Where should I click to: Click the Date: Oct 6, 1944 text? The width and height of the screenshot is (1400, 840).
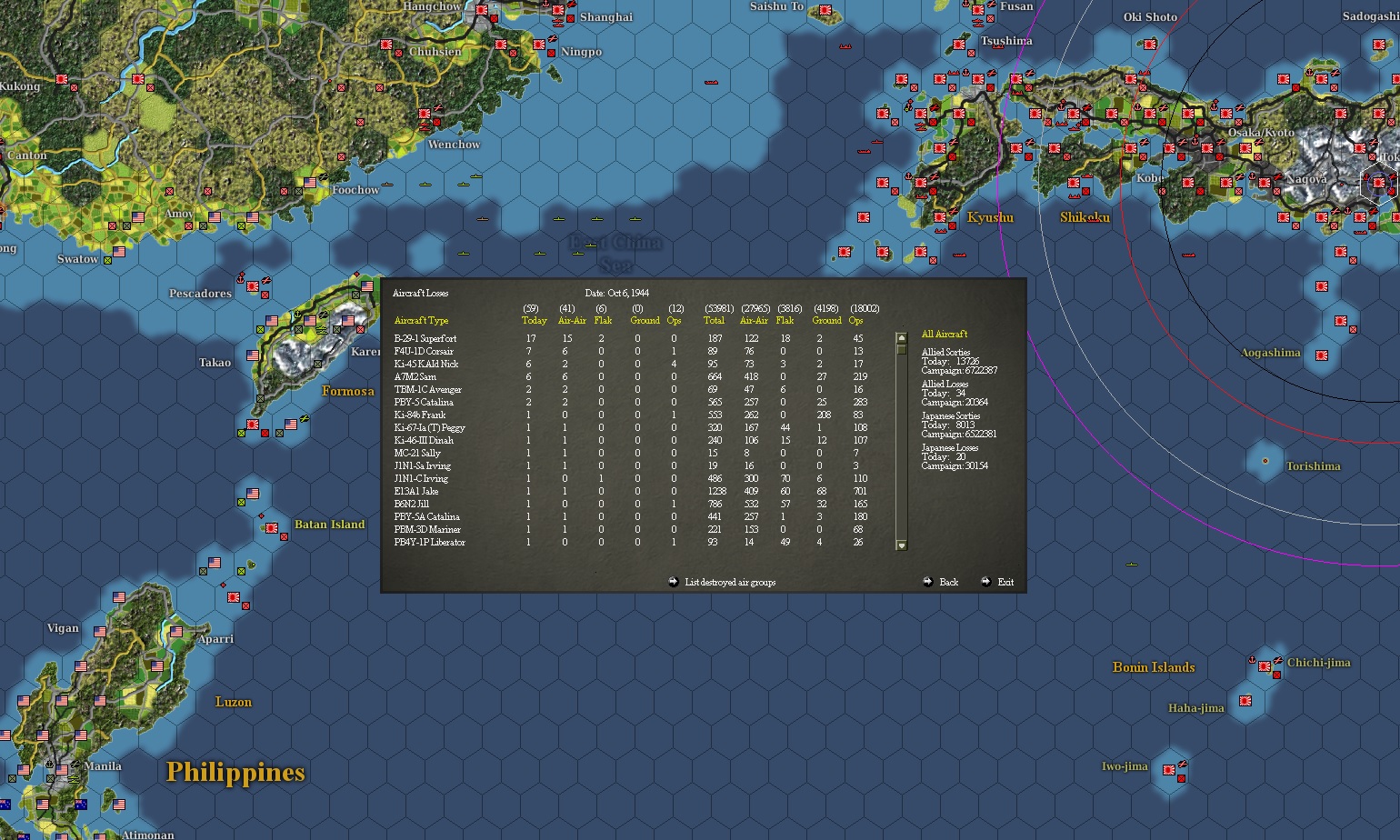617,293
